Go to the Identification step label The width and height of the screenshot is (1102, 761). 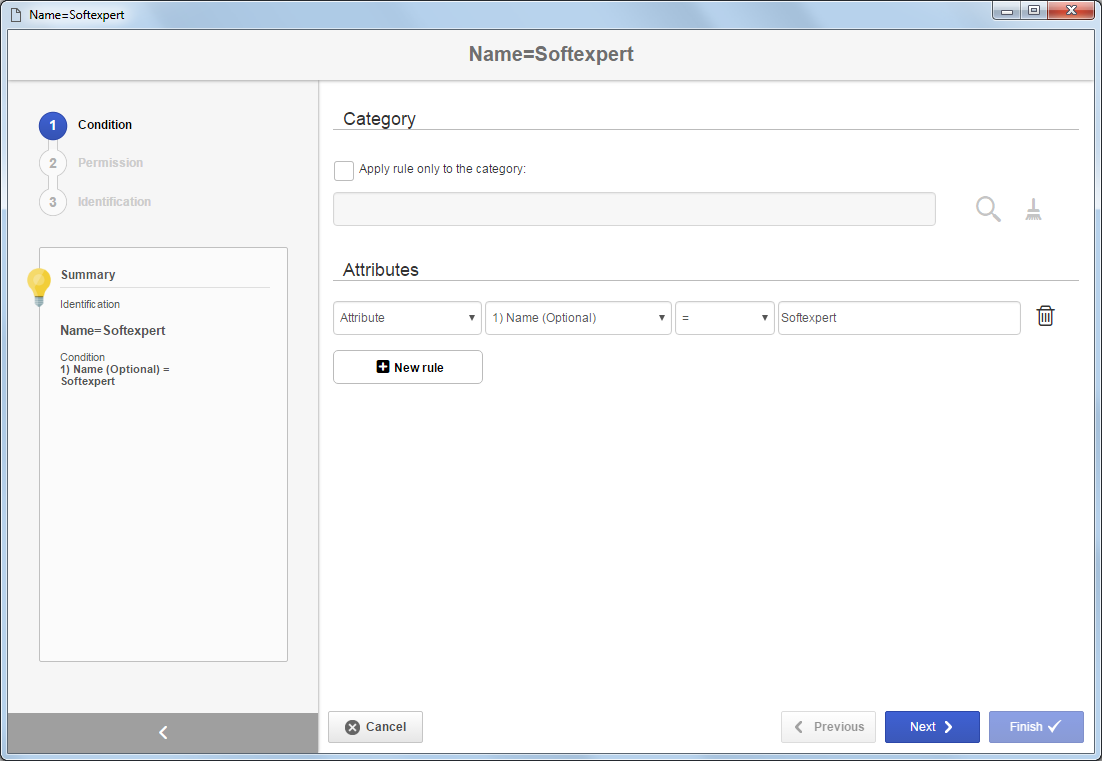coord(114,202)
